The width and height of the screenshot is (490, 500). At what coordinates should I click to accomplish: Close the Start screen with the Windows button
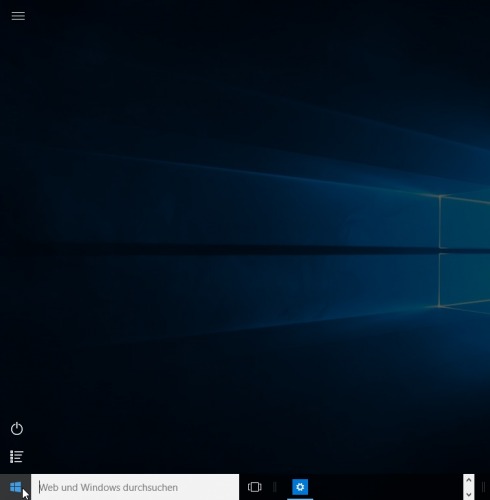[15, 487]
